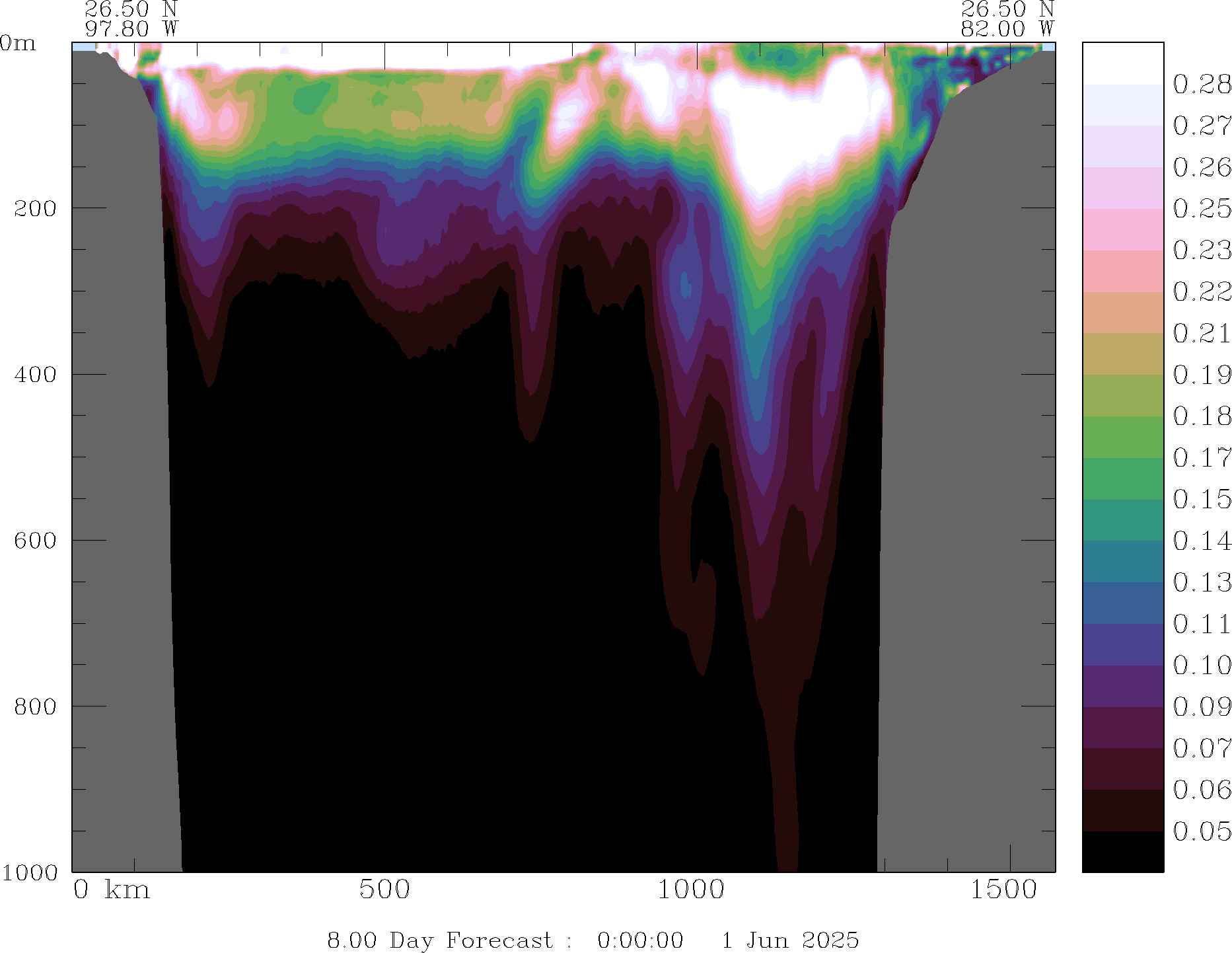Select the 0.14 colorbar value label

point(1202,541)
